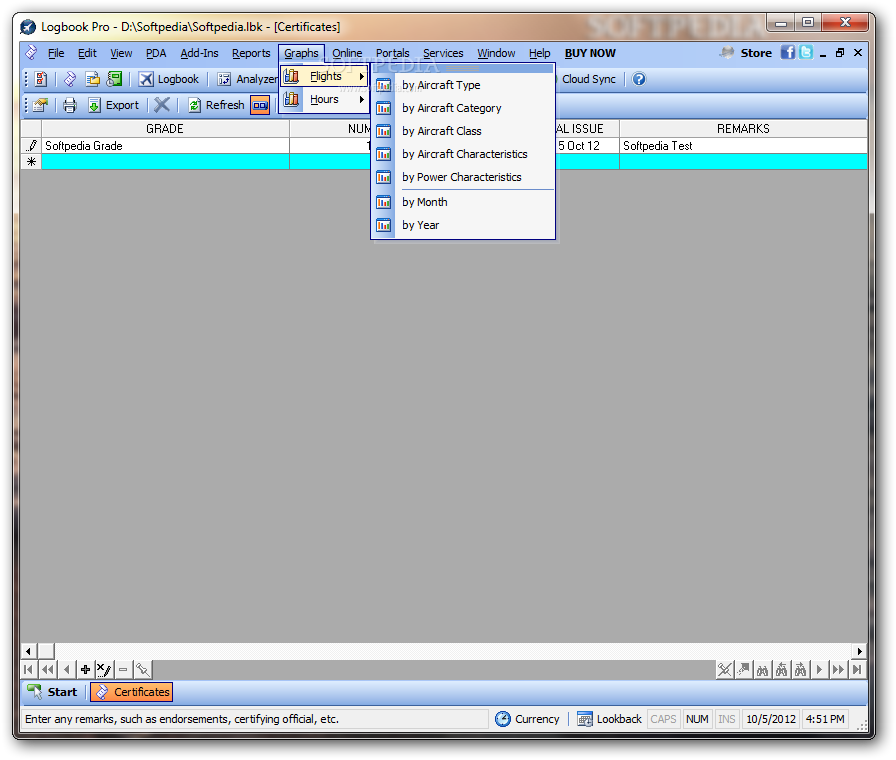Image resolution: width=896 pixels, height=760 pixels.
Task: Switch to the Certificates tab
Action: 132,692
